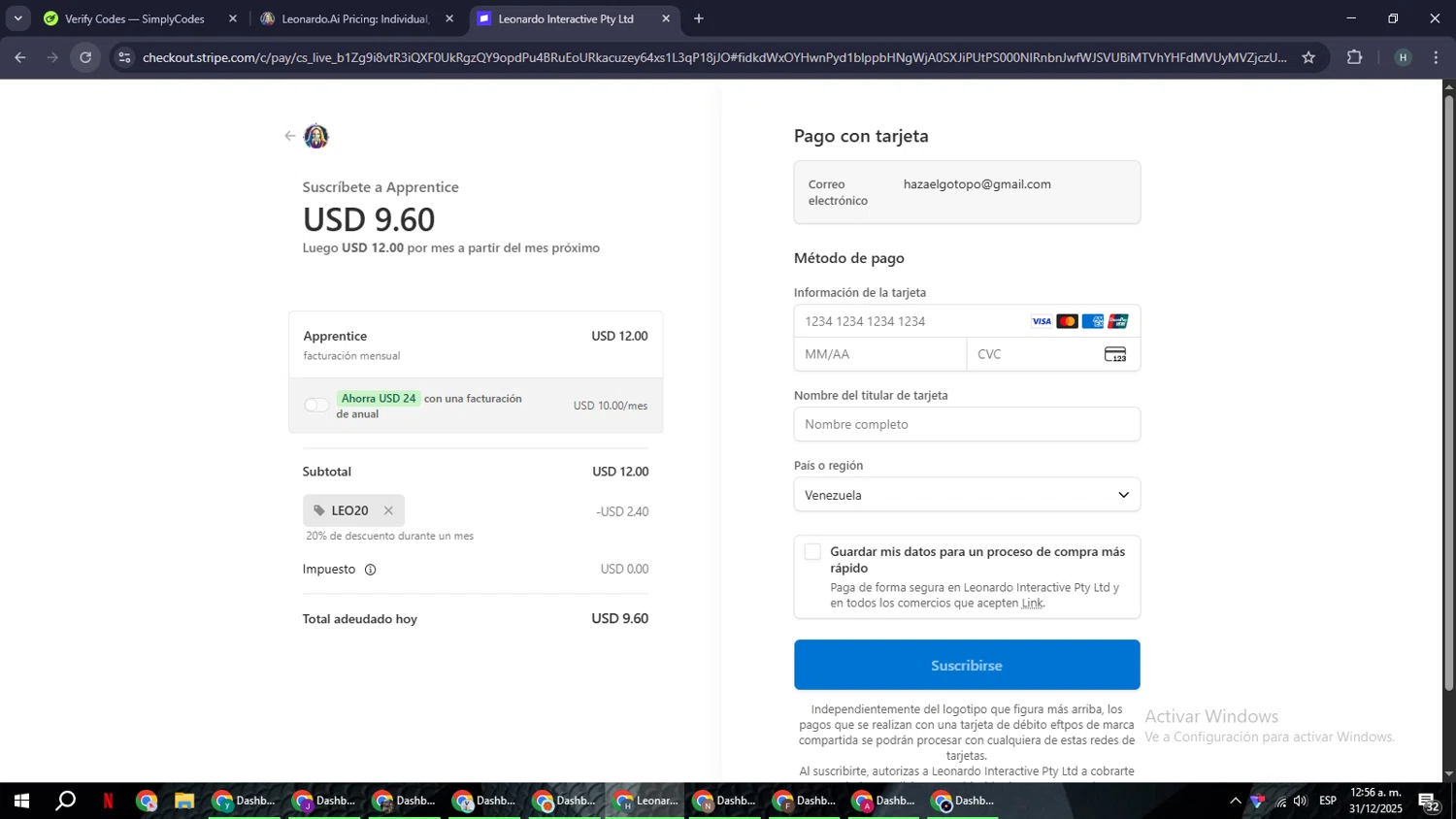View site information icon in address bar
This screenshot has height=819, width=1456.
[x=123, y=57]
